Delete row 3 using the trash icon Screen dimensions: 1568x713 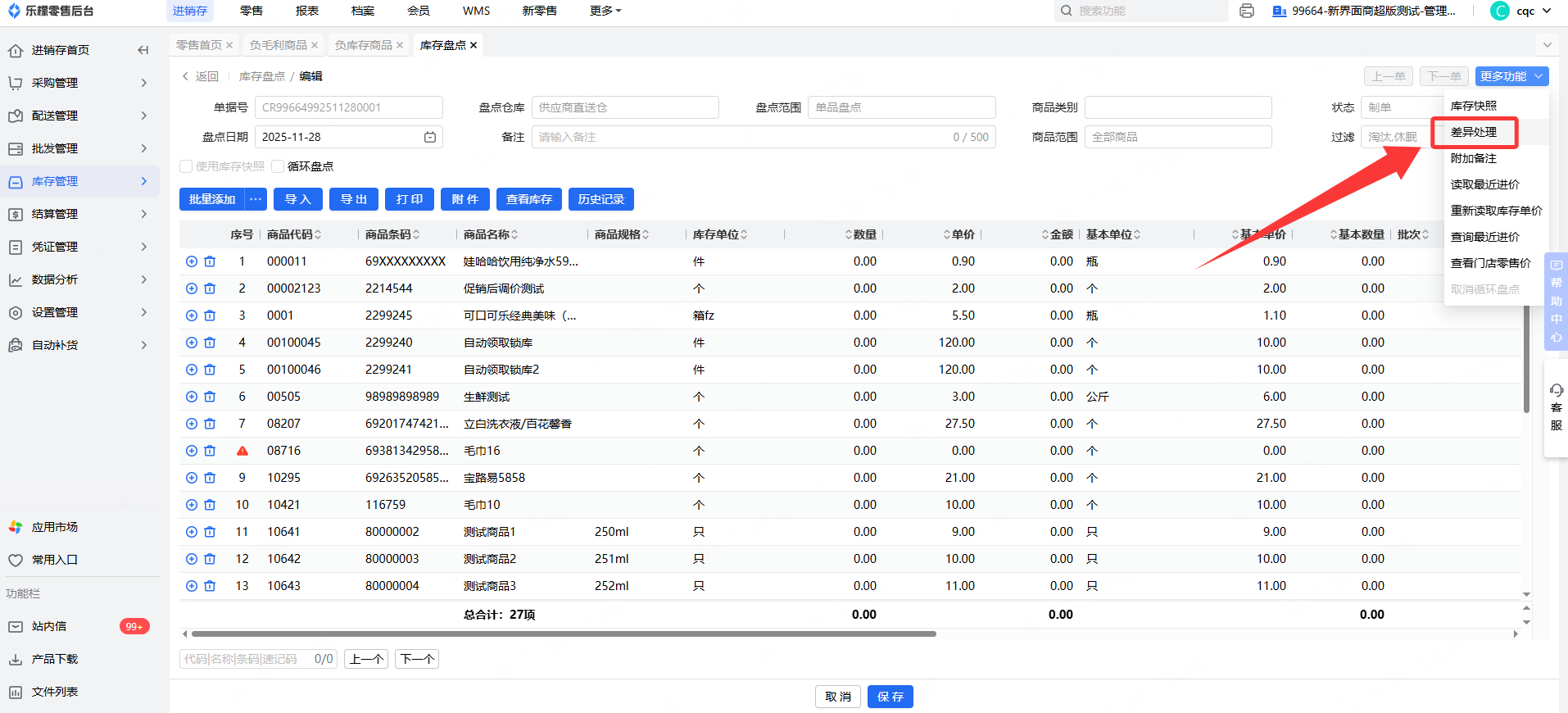(x=210, y=316)
